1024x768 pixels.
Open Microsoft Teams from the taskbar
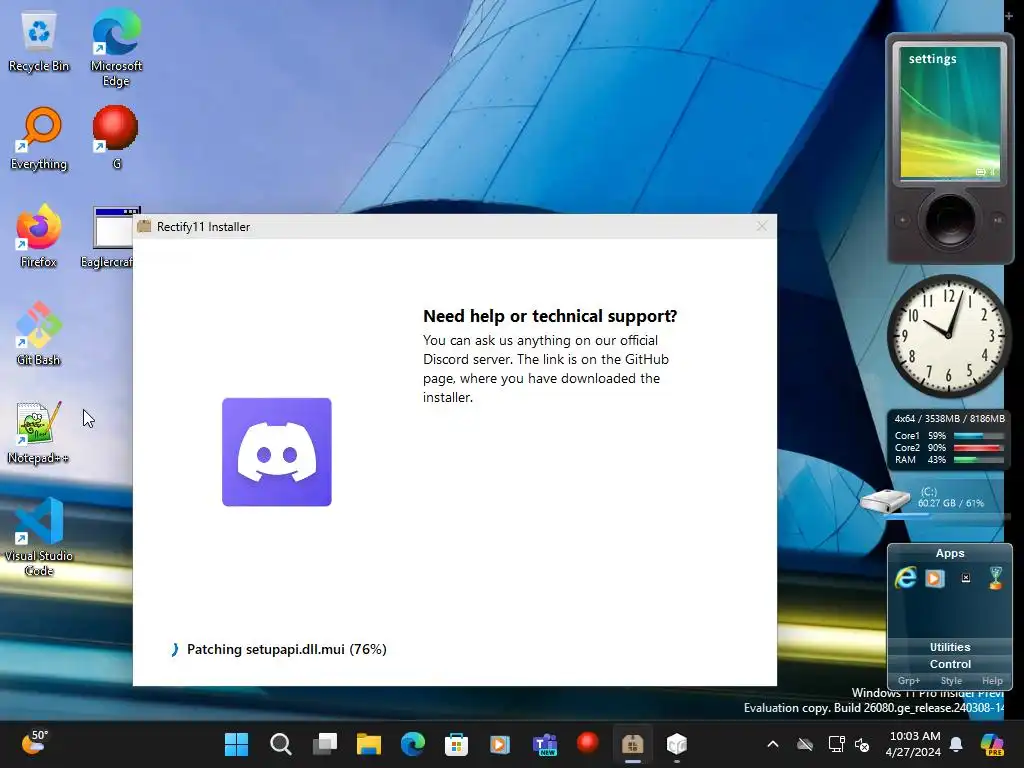click(545, 744)
